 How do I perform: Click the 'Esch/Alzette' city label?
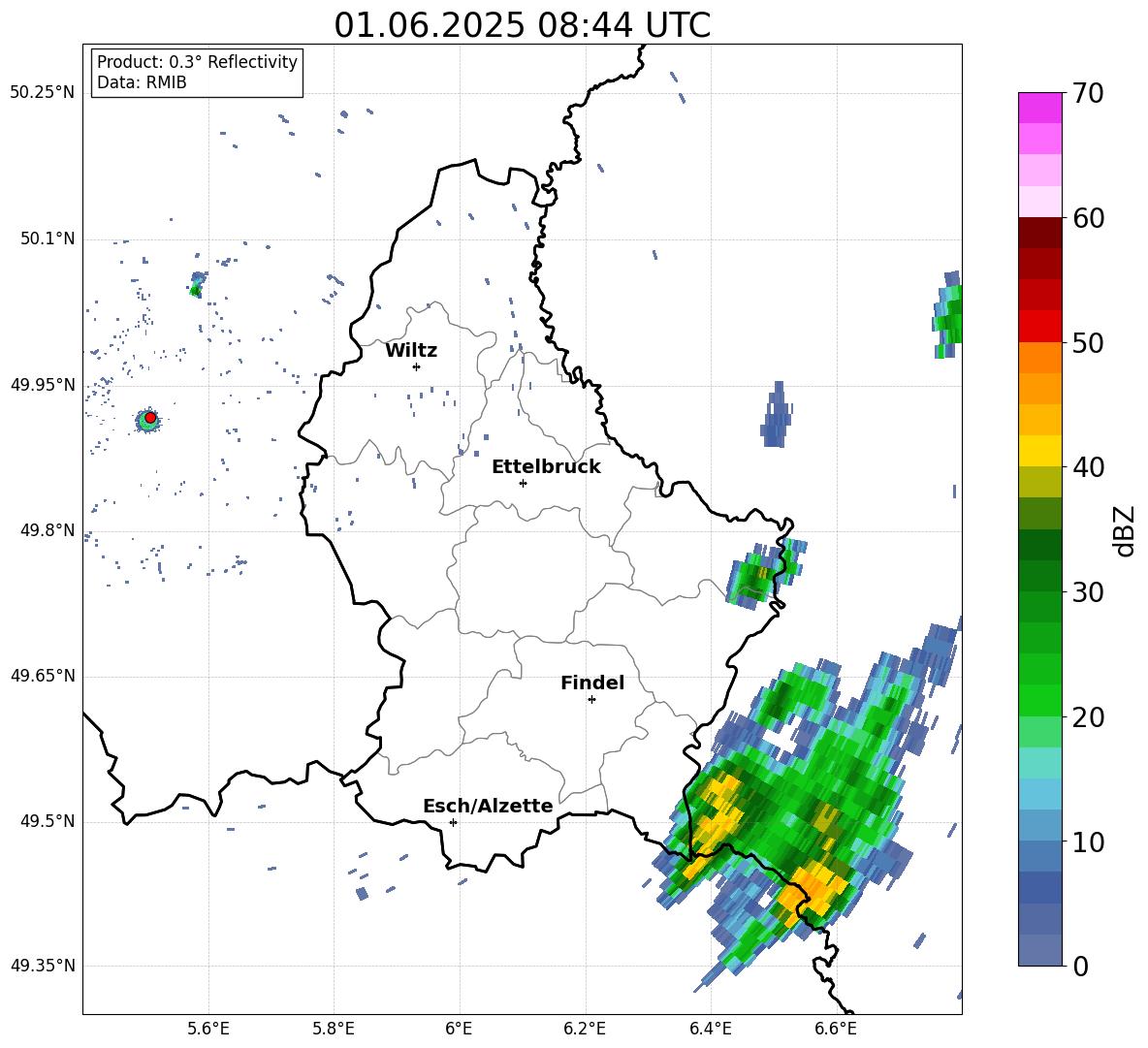click(x=488, y=806)
